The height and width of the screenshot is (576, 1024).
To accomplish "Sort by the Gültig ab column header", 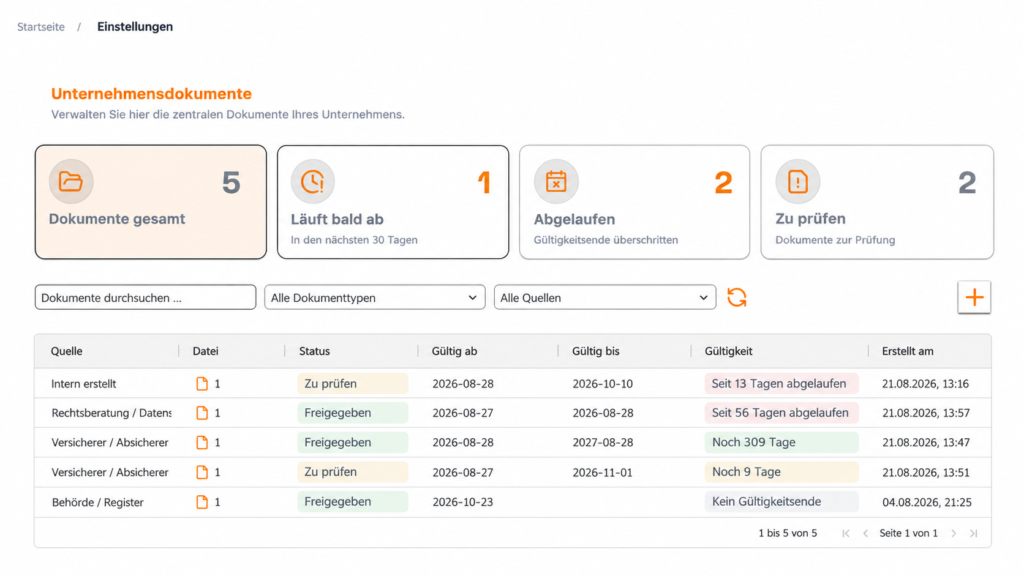I will point(455,351).
